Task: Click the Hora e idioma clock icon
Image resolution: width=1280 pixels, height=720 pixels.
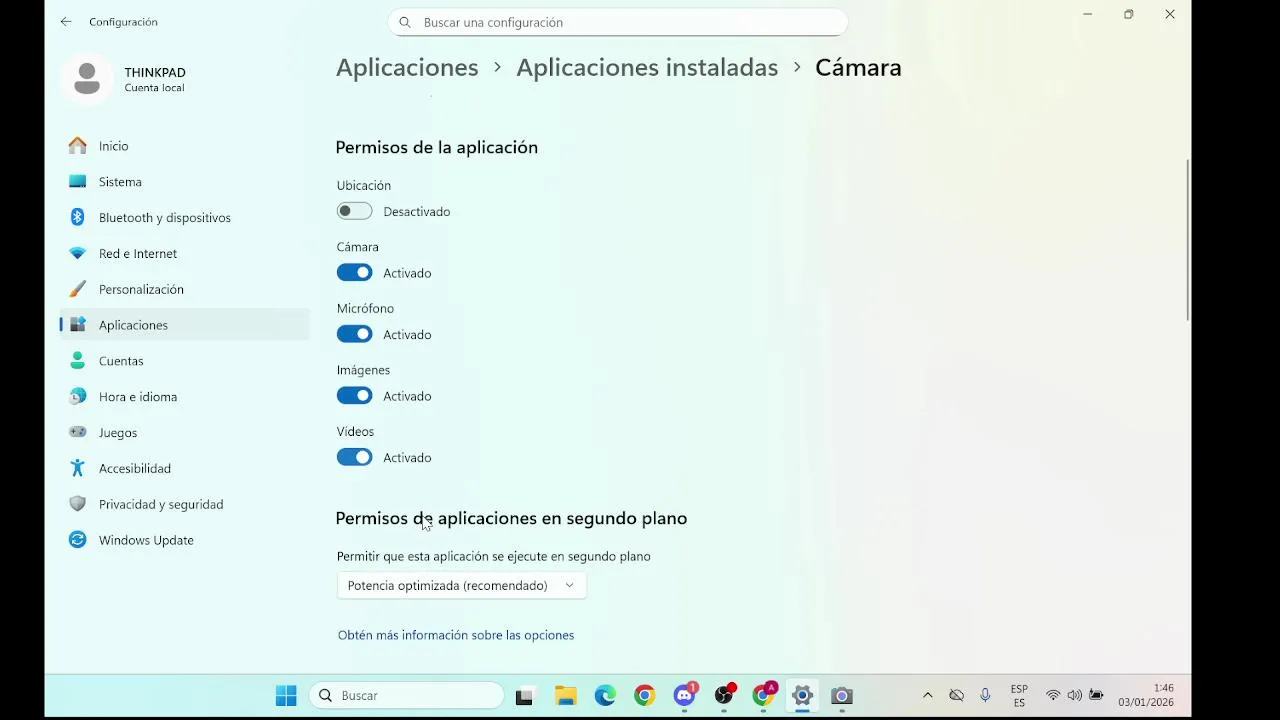Action: point(77,397)
